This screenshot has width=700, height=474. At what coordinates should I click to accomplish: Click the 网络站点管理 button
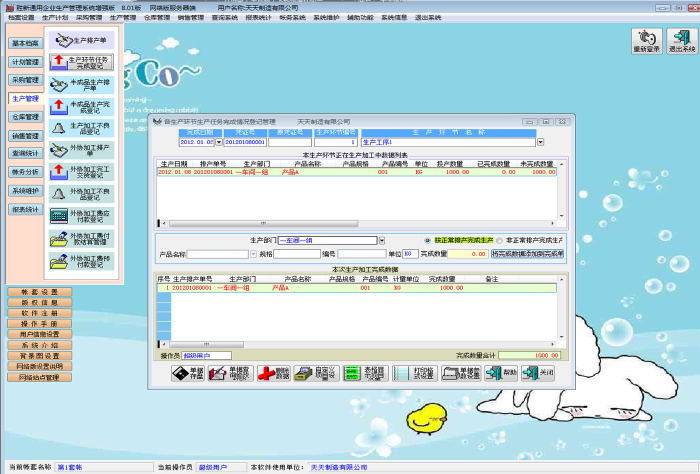click(x=40, y=377)
